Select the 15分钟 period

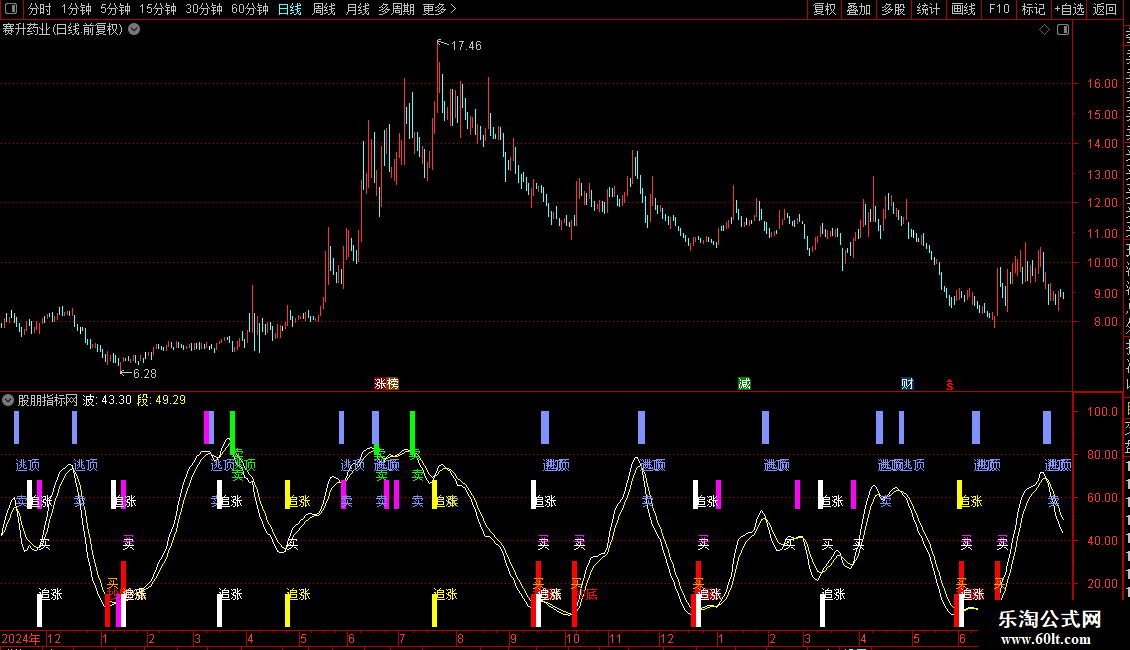tap(158, 9)
